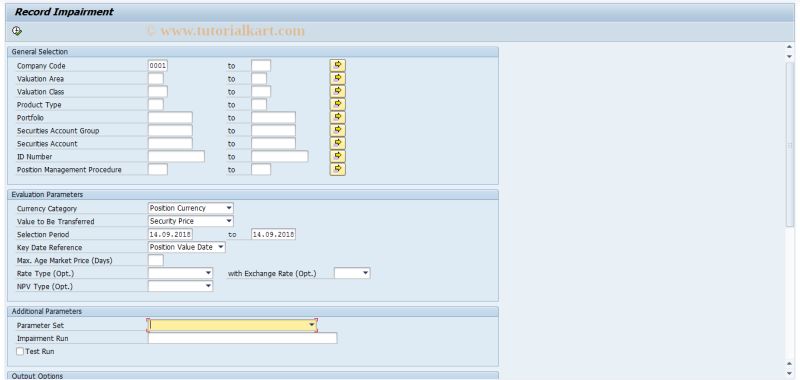800x380 pixels.
Task: Click the Product Type from field
Action: coord(156,105)
